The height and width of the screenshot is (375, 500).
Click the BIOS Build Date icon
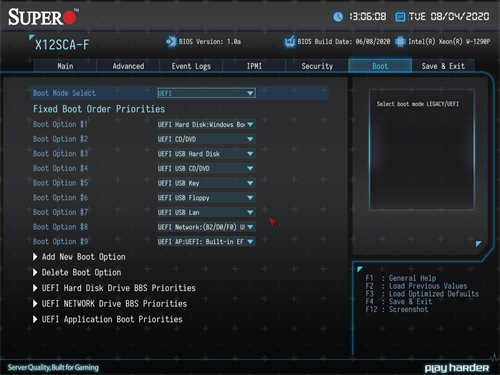point(289,42)
